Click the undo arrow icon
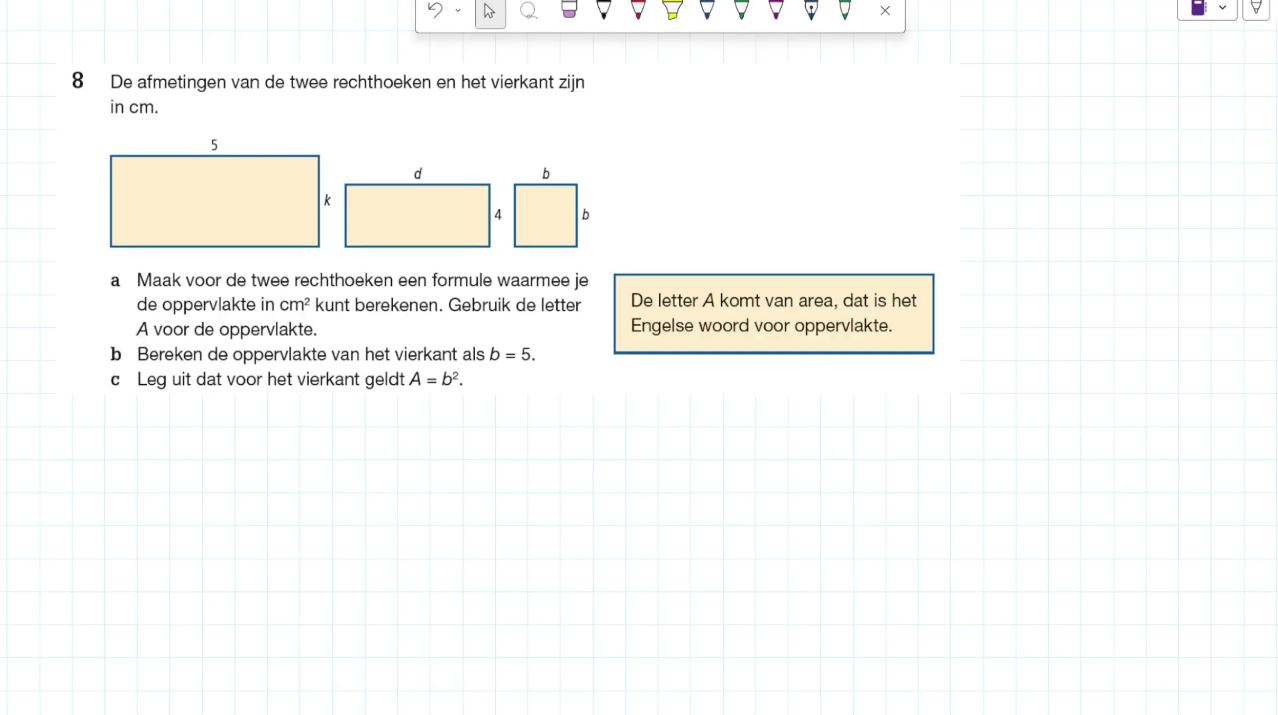This screenshot has width=1278, height=715. pyautogui.click(x=434, y=10)
